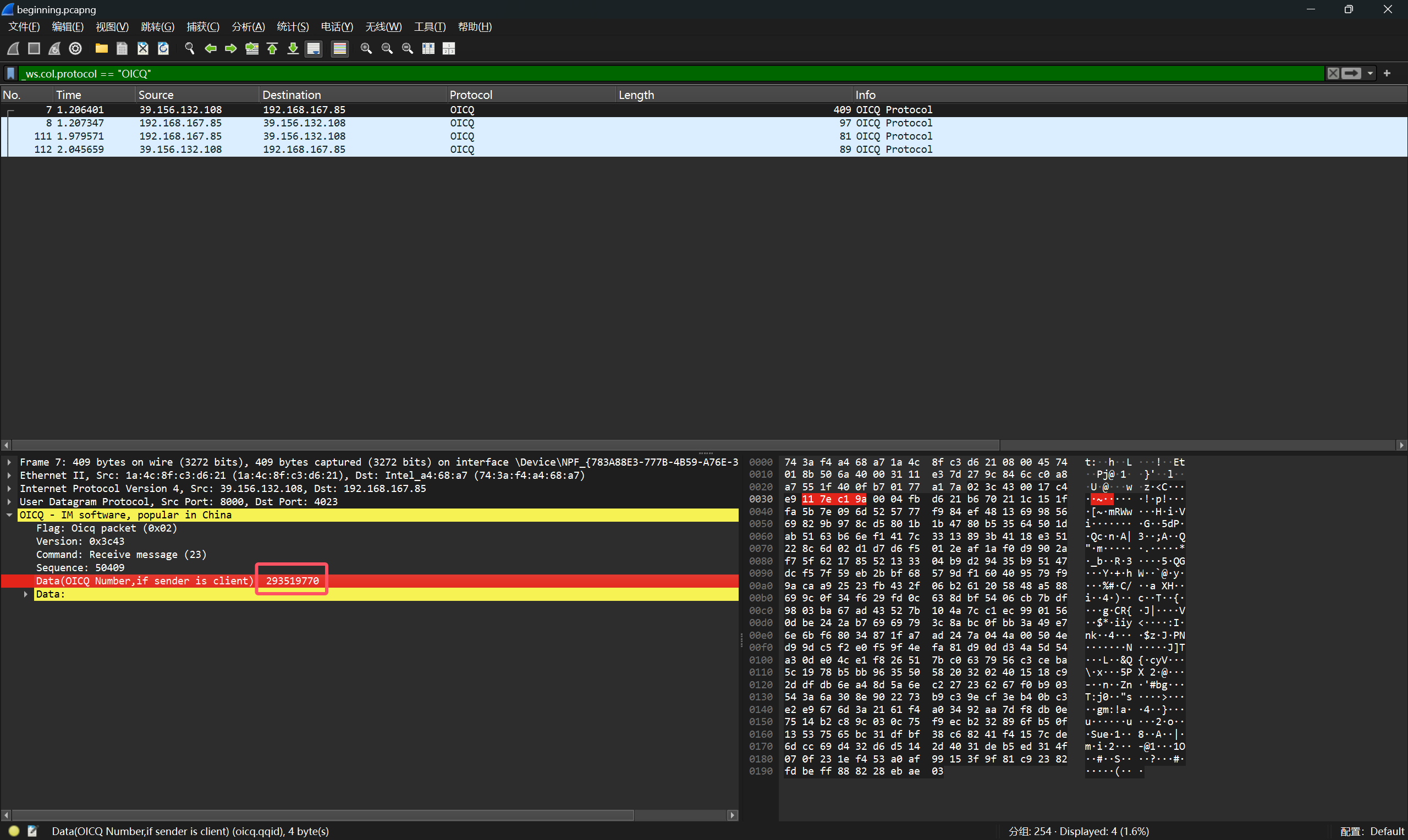This screenshot has height=840, width=1408.
Task: Collapse the OICQ protocol node
Action: (x=9, y=515)
